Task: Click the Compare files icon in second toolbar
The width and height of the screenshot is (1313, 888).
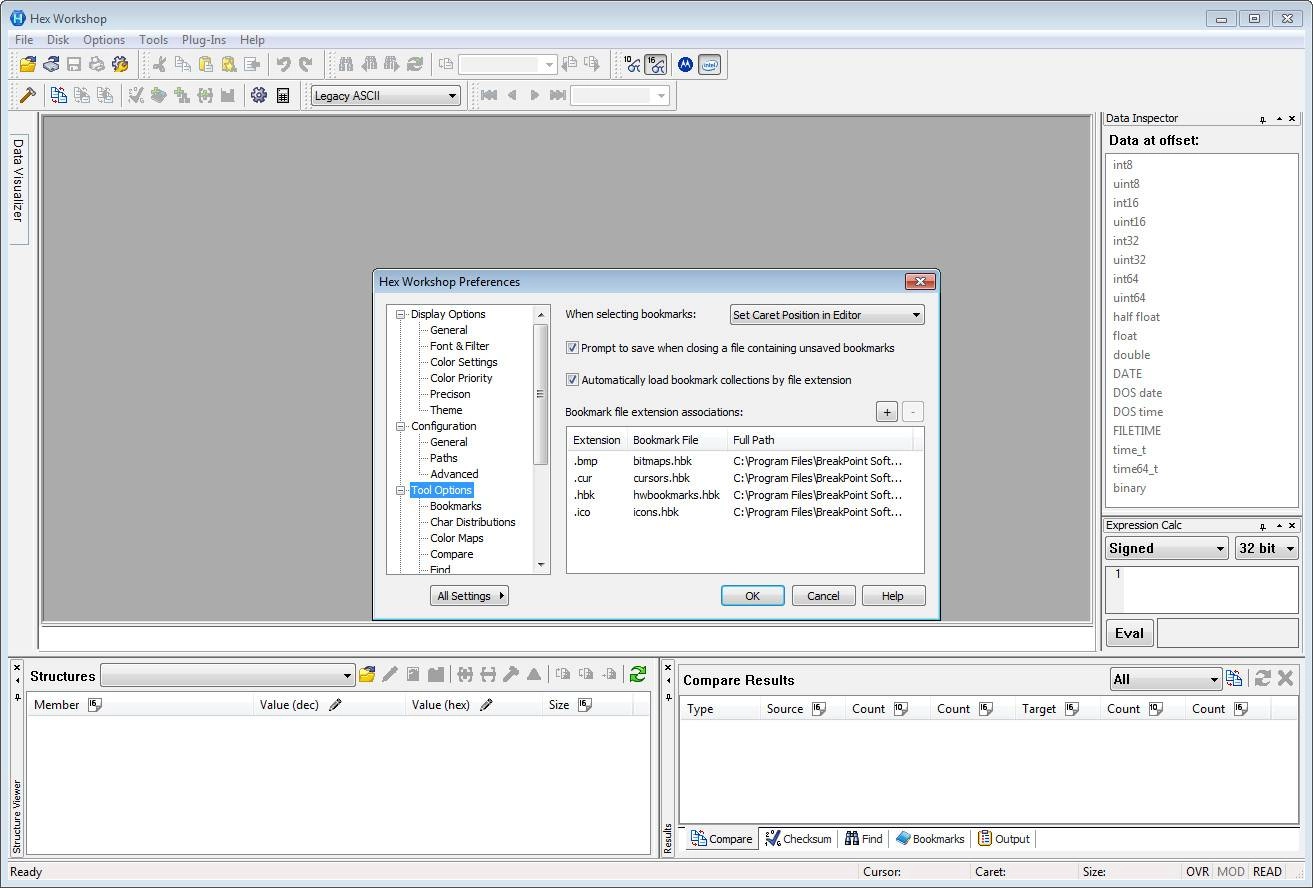Action: pyautogui.click(x=59, y=95)
